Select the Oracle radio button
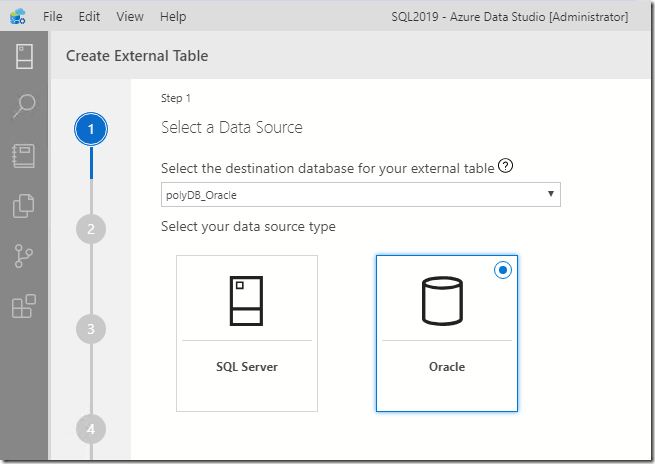The height and width of the screenshot is (464, 655). tap(503, 270)
